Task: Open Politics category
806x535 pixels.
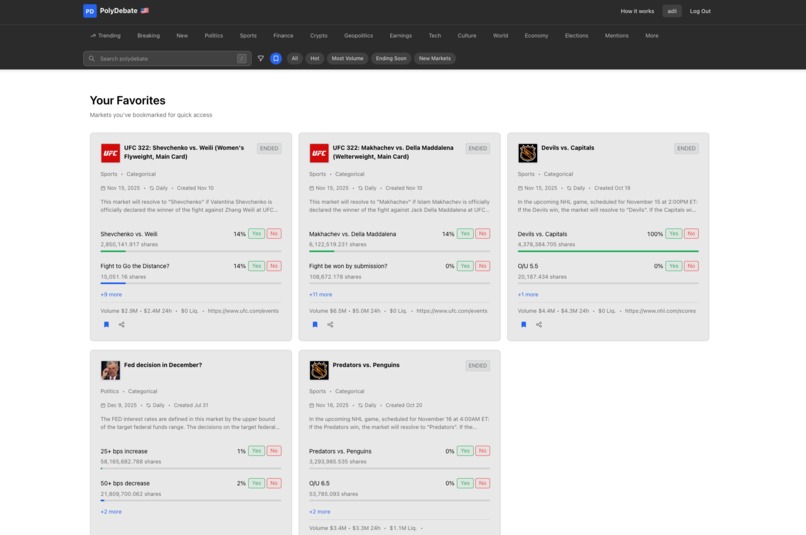Action: point(214,35)
